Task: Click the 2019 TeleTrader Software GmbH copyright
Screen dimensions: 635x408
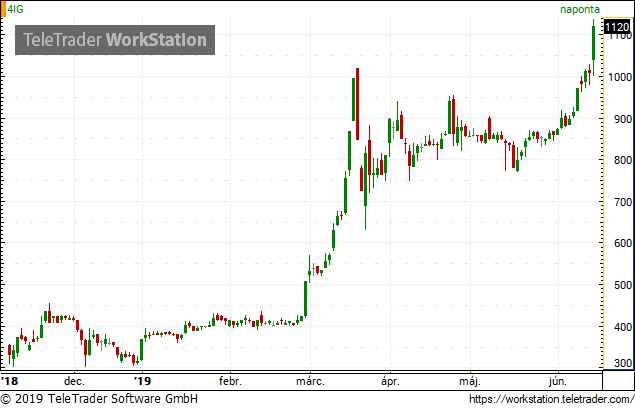Action: (x=99, y=399)
